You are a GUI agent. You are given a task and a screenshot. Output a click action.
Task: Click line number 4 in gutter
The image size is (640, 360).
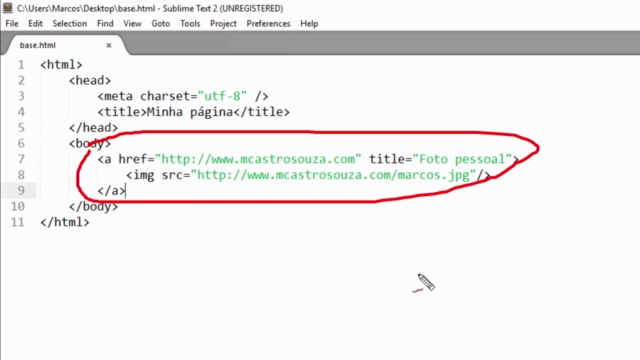pyautogui.click(x=21, y=112)
